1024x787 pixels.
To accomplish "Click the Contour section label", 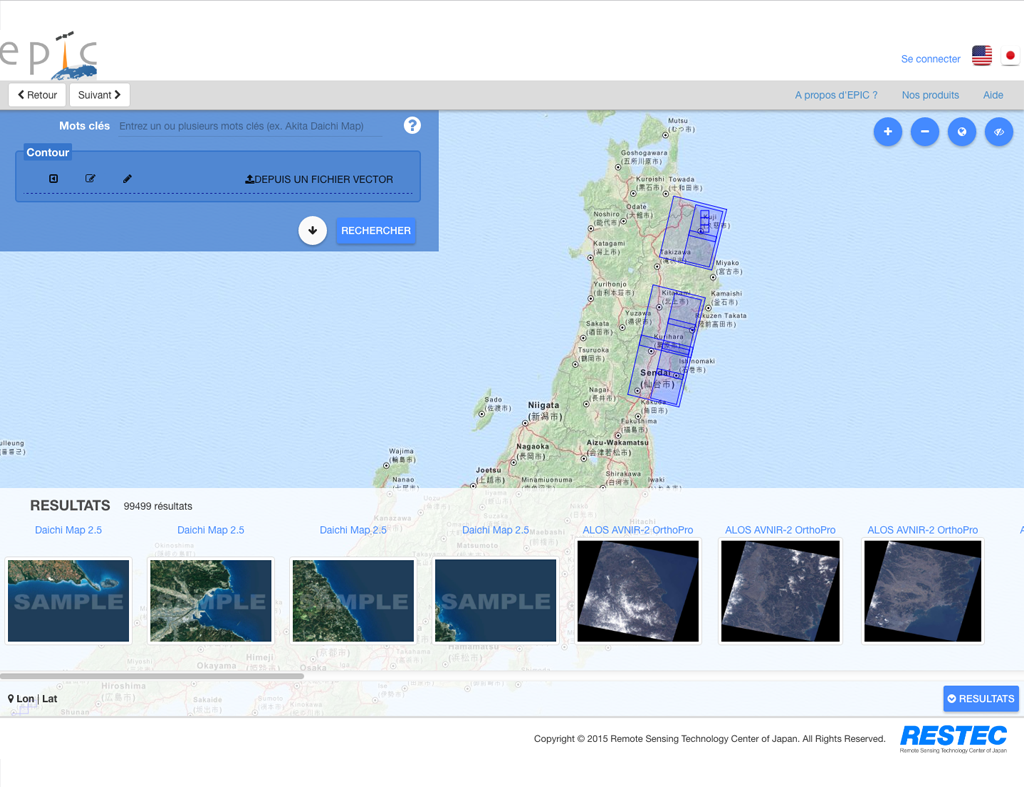I will click(x=48, y=152).
